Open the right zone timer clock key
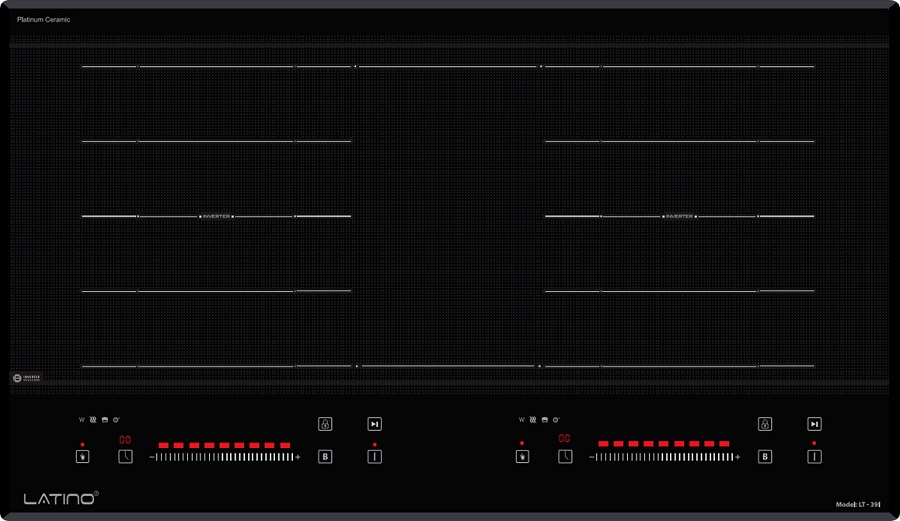 coord(565,457)
